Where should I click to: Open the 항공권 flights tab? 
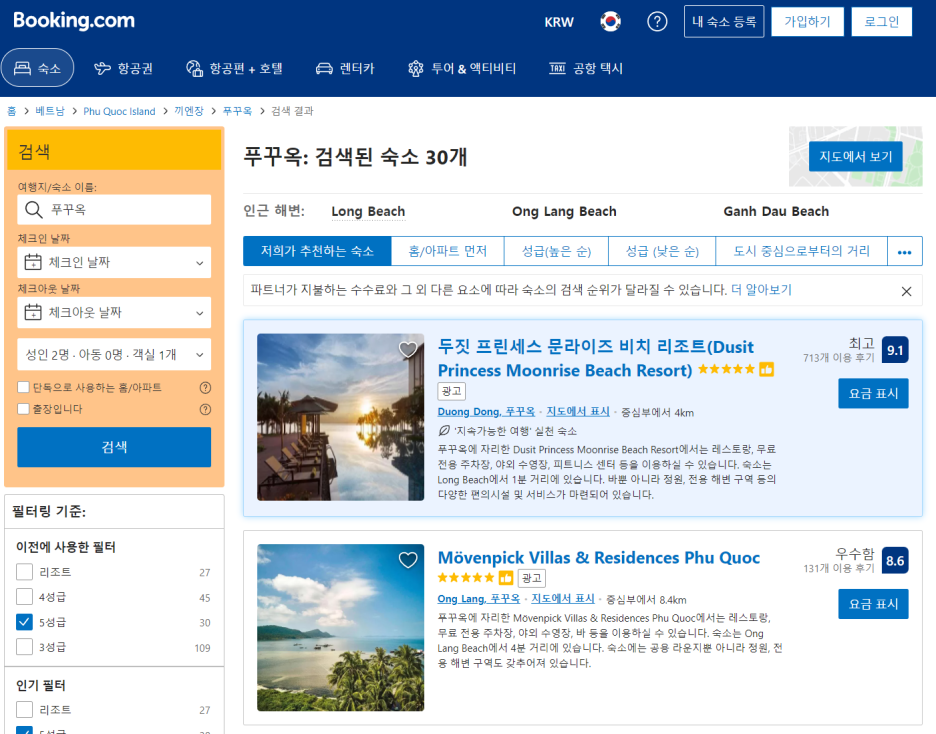[124, 69]
